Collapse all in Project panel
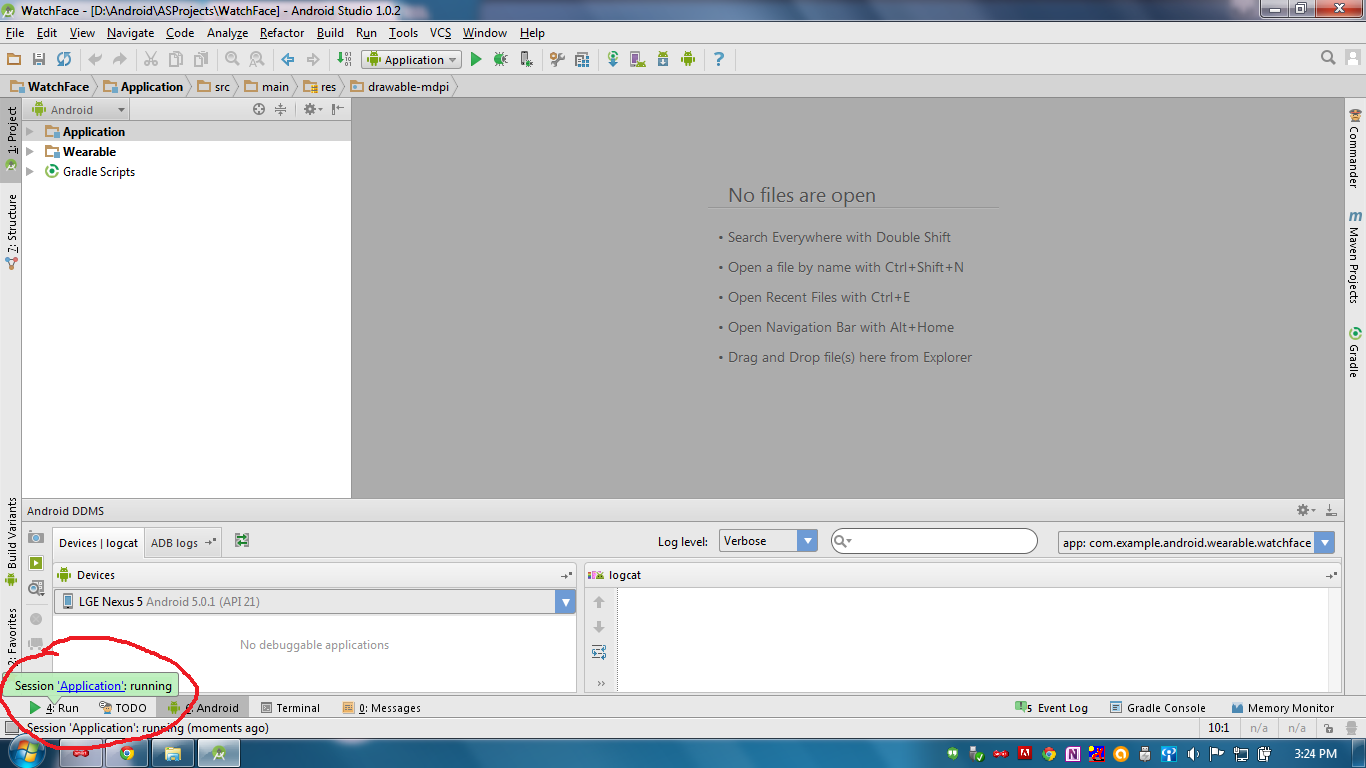This screenshot has width=1366, height=768. pyautogui.click(x=281, y=110)
